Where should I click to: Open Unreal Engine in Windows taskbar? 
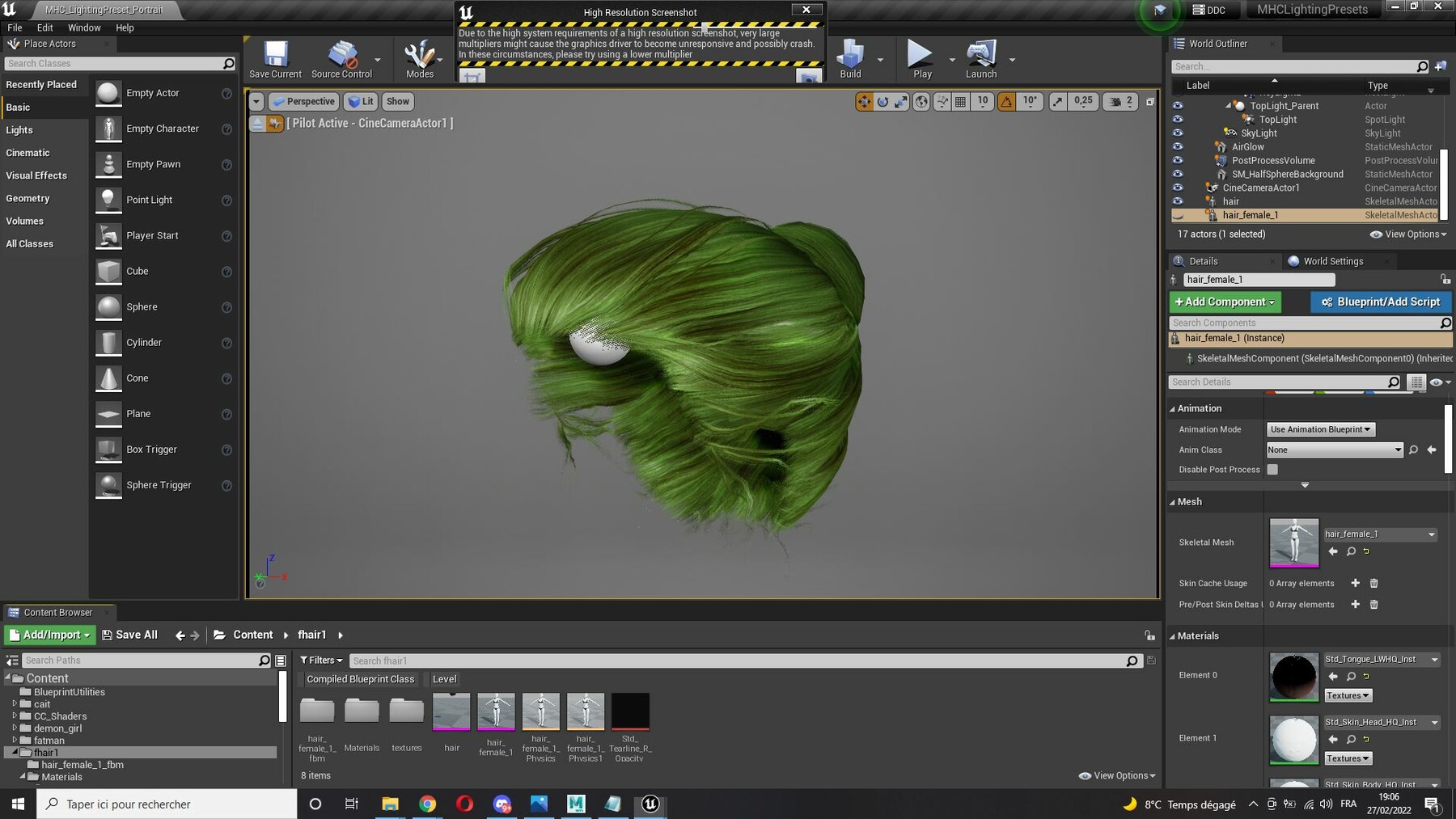[x=650, y=804]
